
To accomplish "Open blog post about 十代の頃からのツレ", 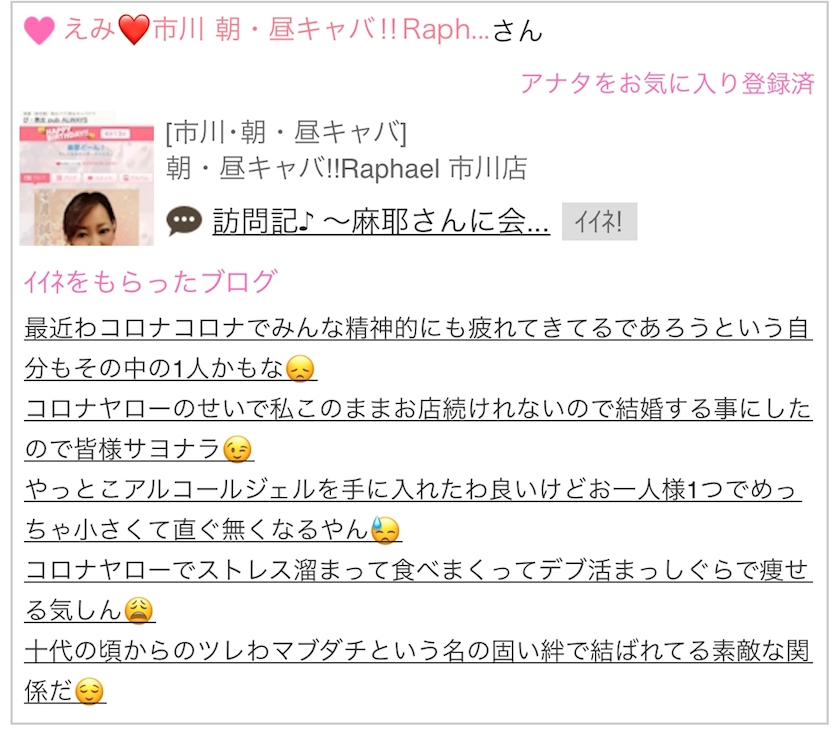I will pyautogui.click(x=418, y=671).
